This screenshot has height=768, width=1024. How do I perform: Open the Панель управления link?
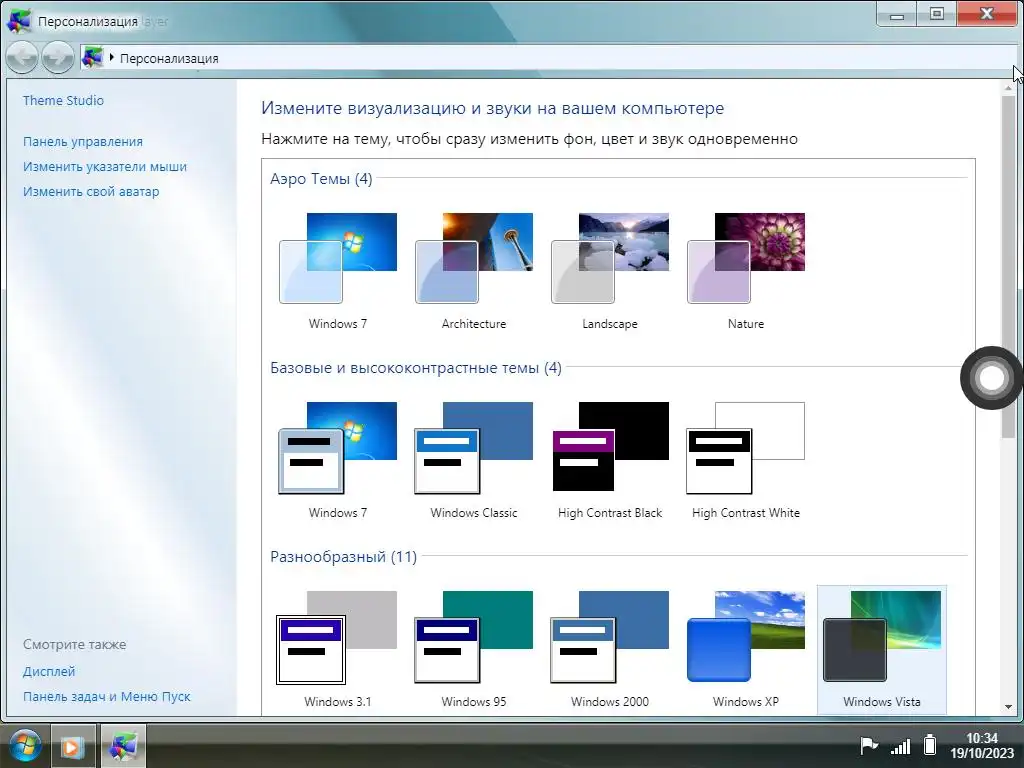83,142
